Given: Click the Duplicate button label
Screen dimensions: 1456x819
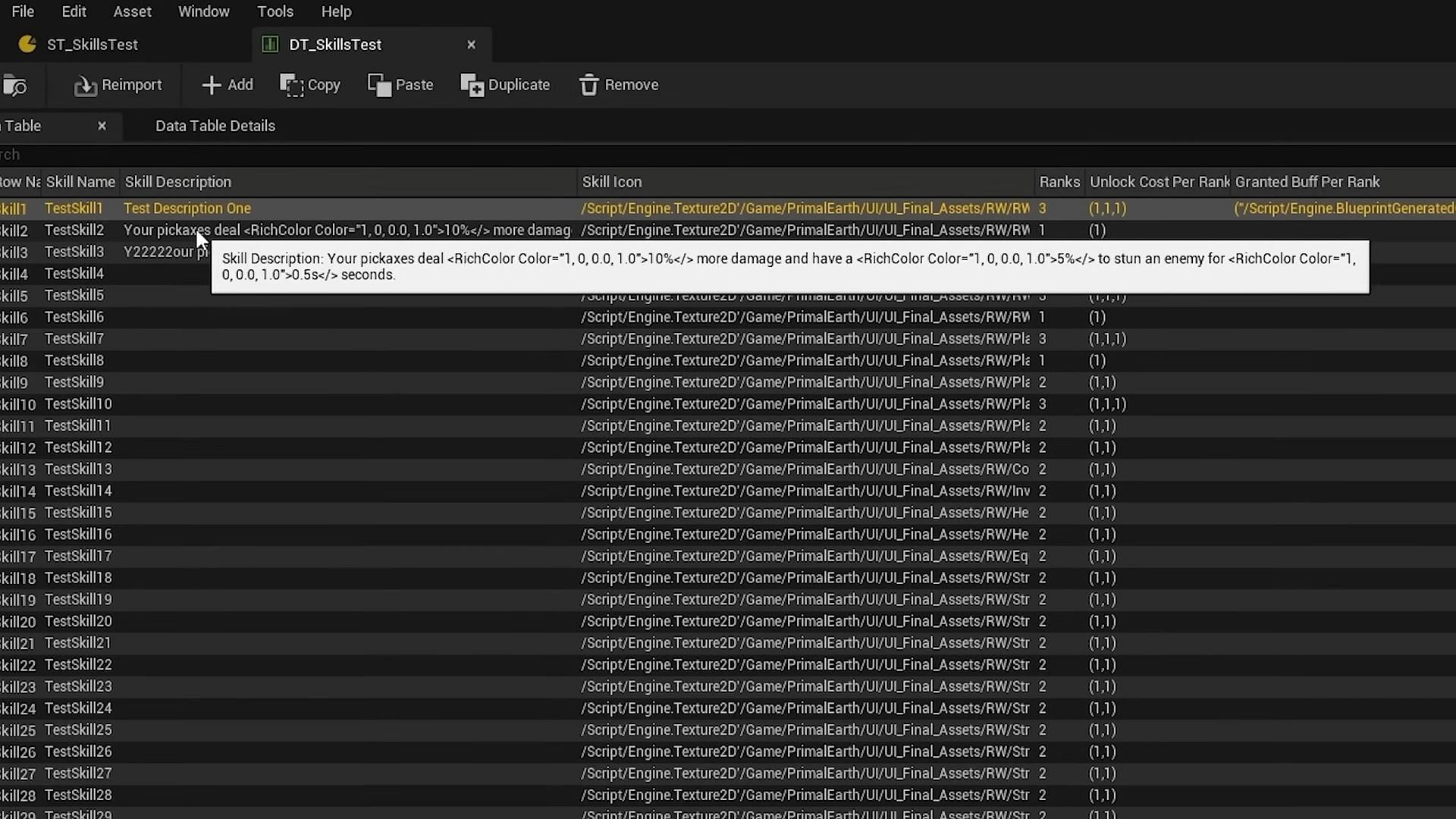Looking at the screenshot, I should coord(519,85).
